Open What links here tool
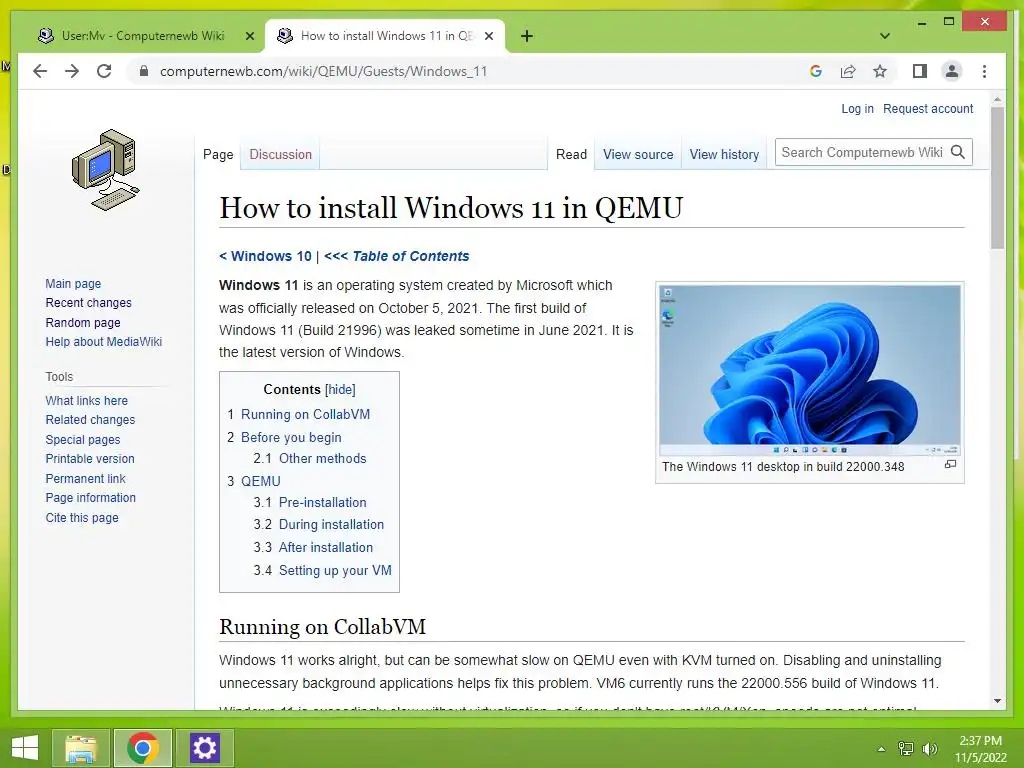 pyautogui.click(x=86, y=400)
